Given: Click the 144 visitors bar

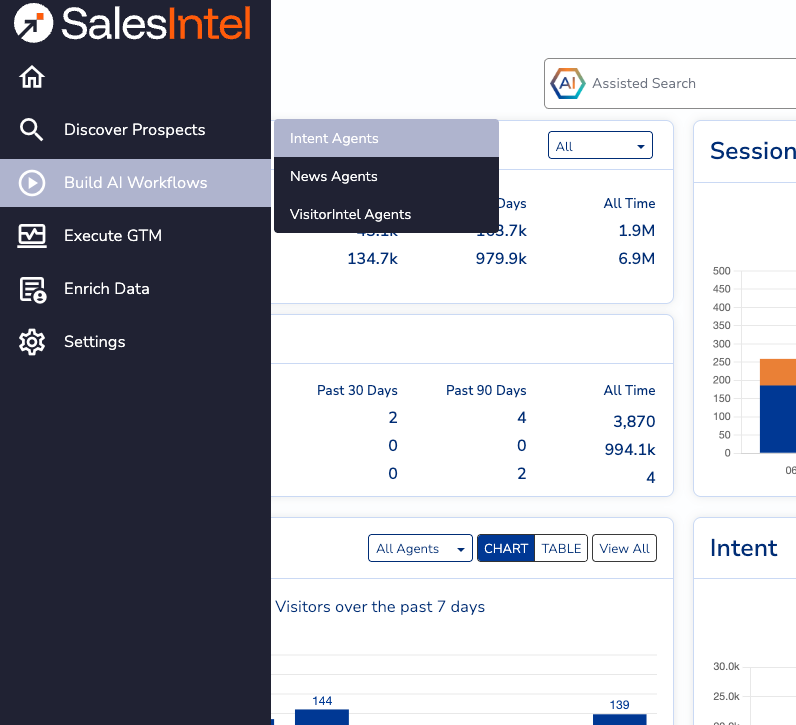Looking at the screenshot, I should [x=322, y=717].
